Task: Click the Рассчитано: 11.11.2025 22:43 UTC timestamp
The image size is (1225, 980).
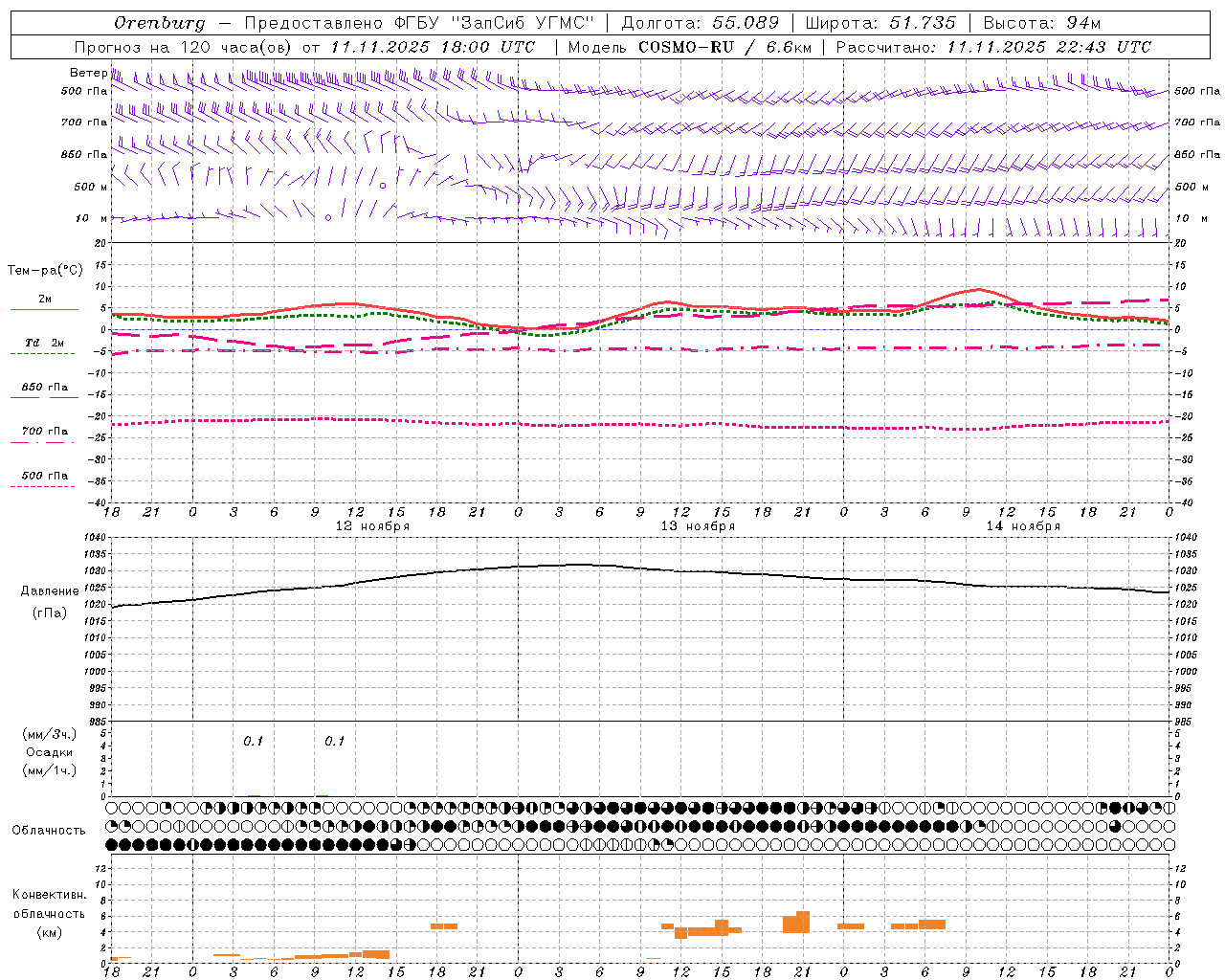Action: point(993,47)
